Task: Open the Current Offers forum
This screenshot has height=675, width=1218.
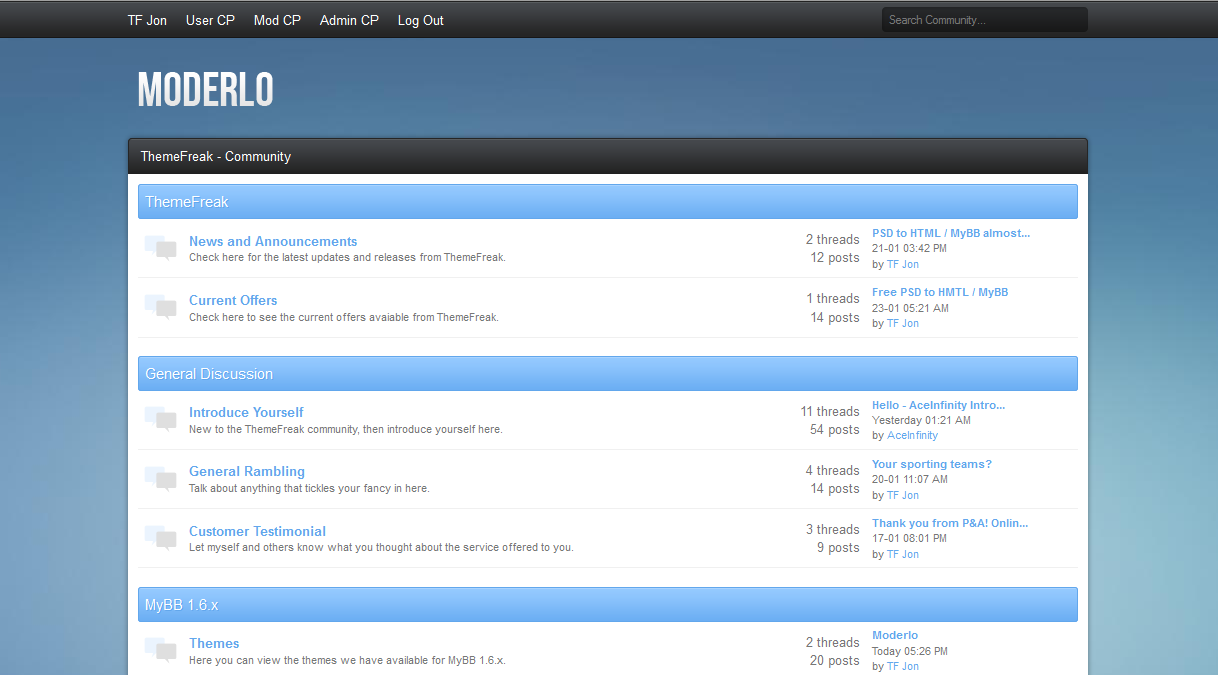Action: 233,300
